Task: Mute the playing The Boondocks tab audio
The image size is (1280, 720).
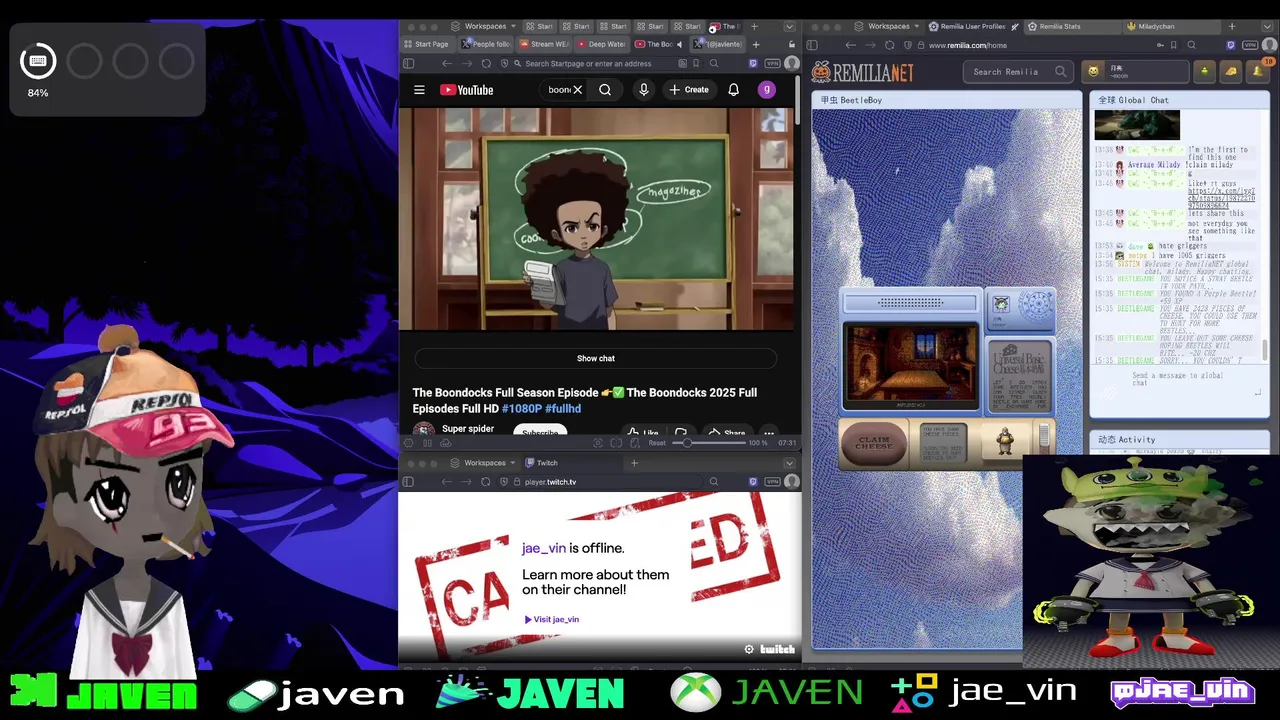Action: click(680, 44)
